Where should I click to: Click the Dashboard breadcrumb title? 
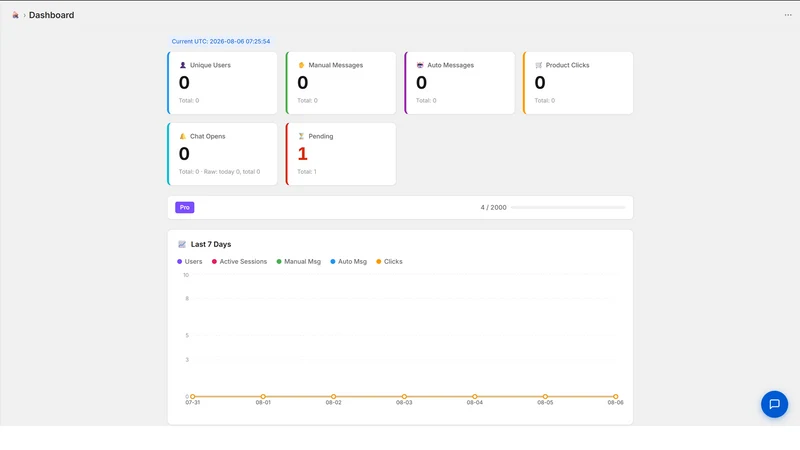52,15
